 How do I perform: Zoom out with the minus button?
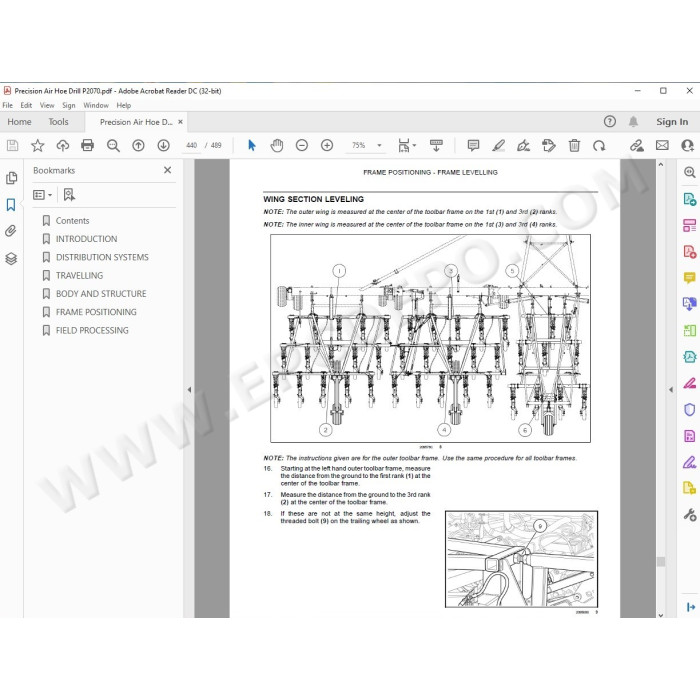click(x=302, y=146)
